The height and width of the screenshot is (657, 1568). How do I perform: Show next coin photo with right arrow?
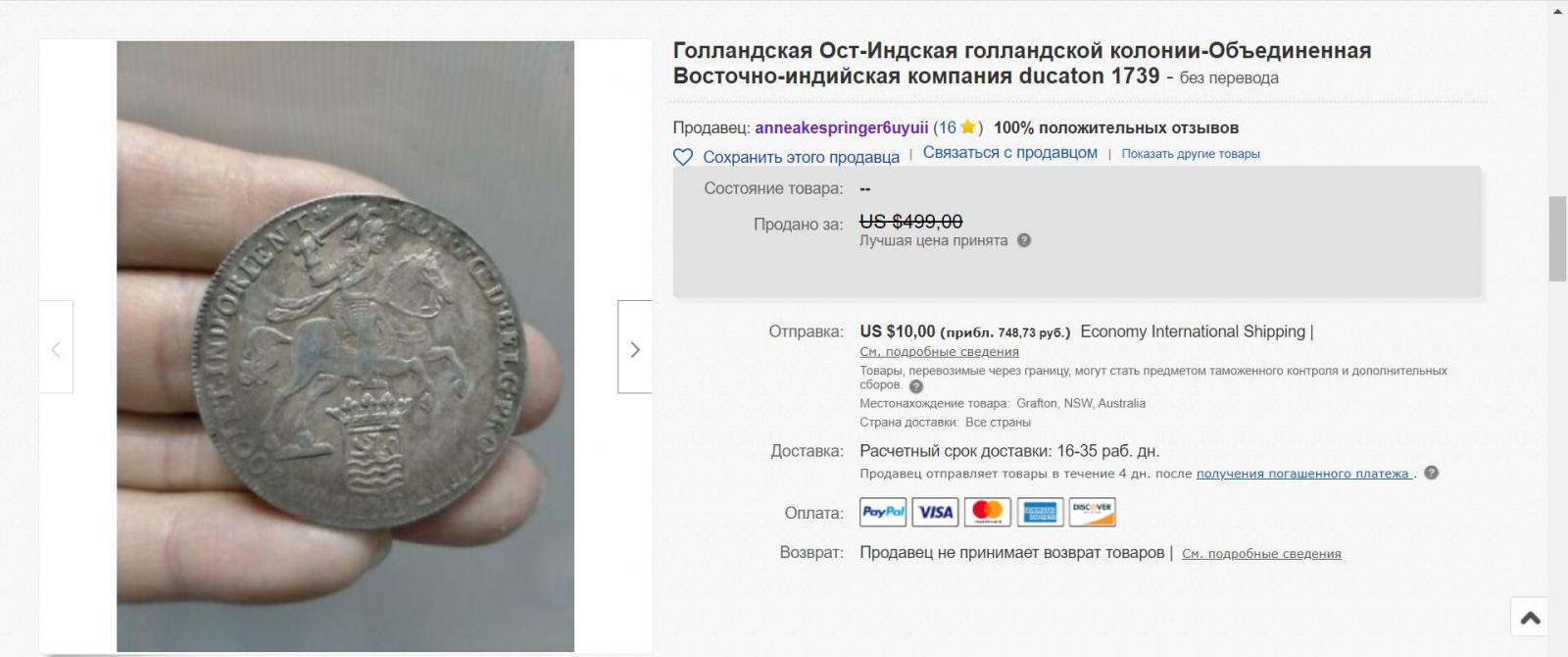coord(635,347)
